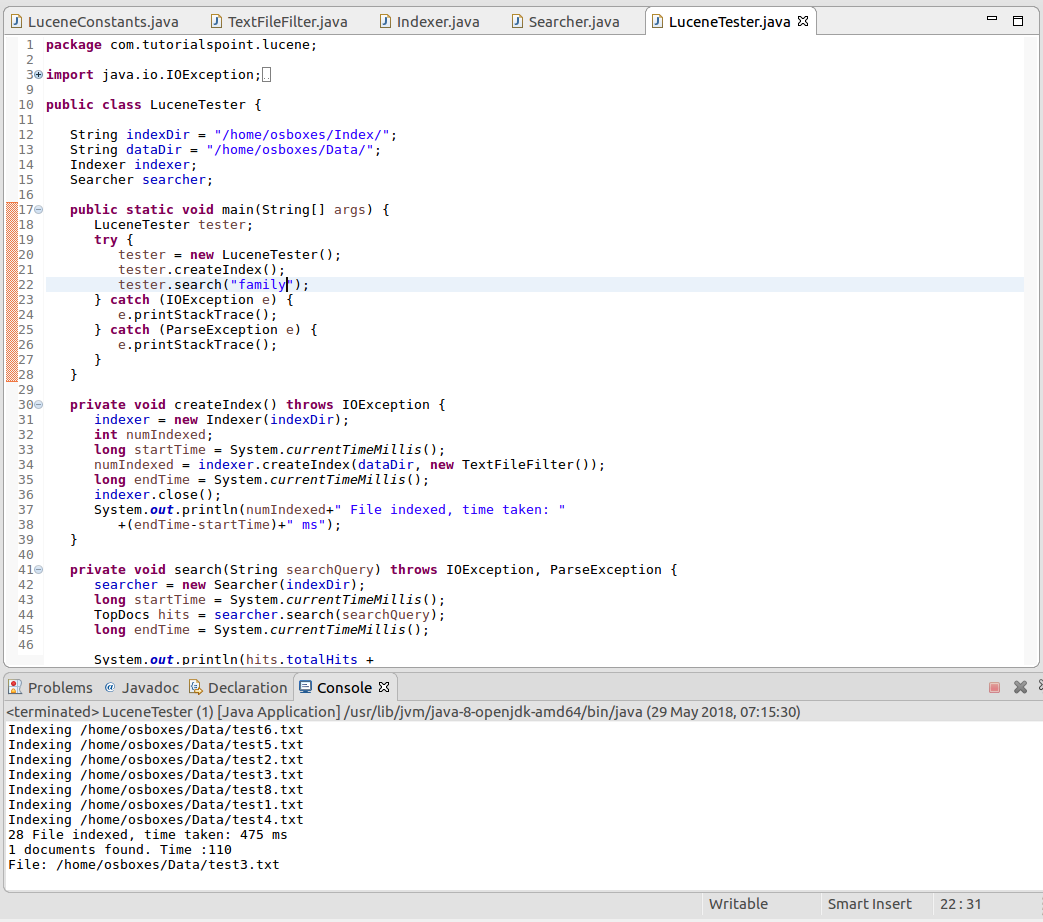Viewport: 1043px width, 922px height.
Task: Click console output File: /home/osboxes/Data/test3.txt
Action: (x=144, y=865)
